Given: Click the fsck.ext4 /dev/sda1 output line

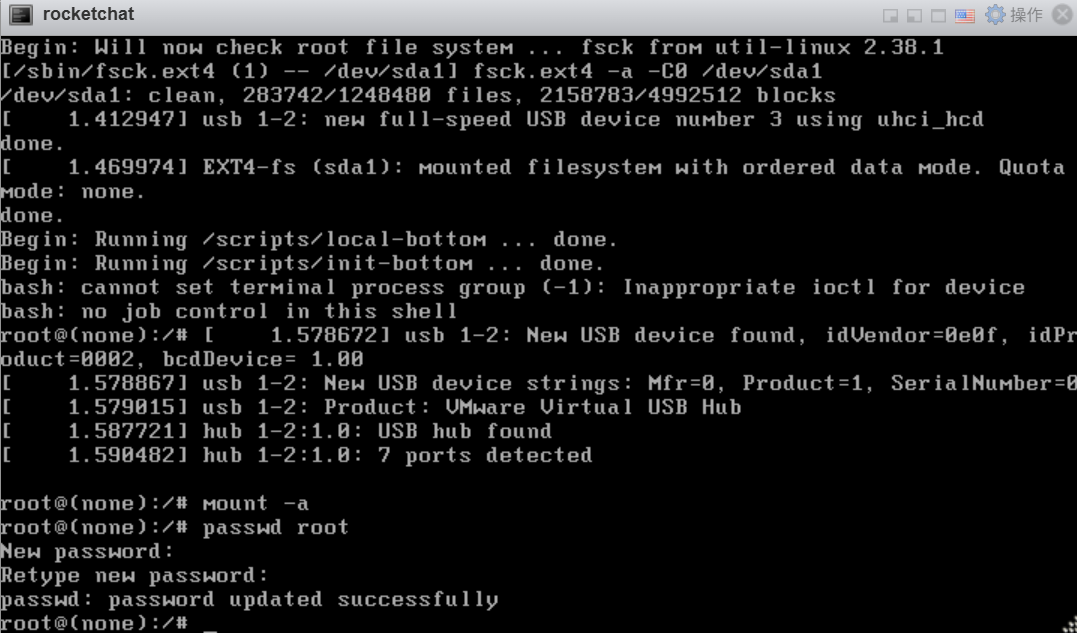Looking at the screenshot, I should [x=411, y=71].
